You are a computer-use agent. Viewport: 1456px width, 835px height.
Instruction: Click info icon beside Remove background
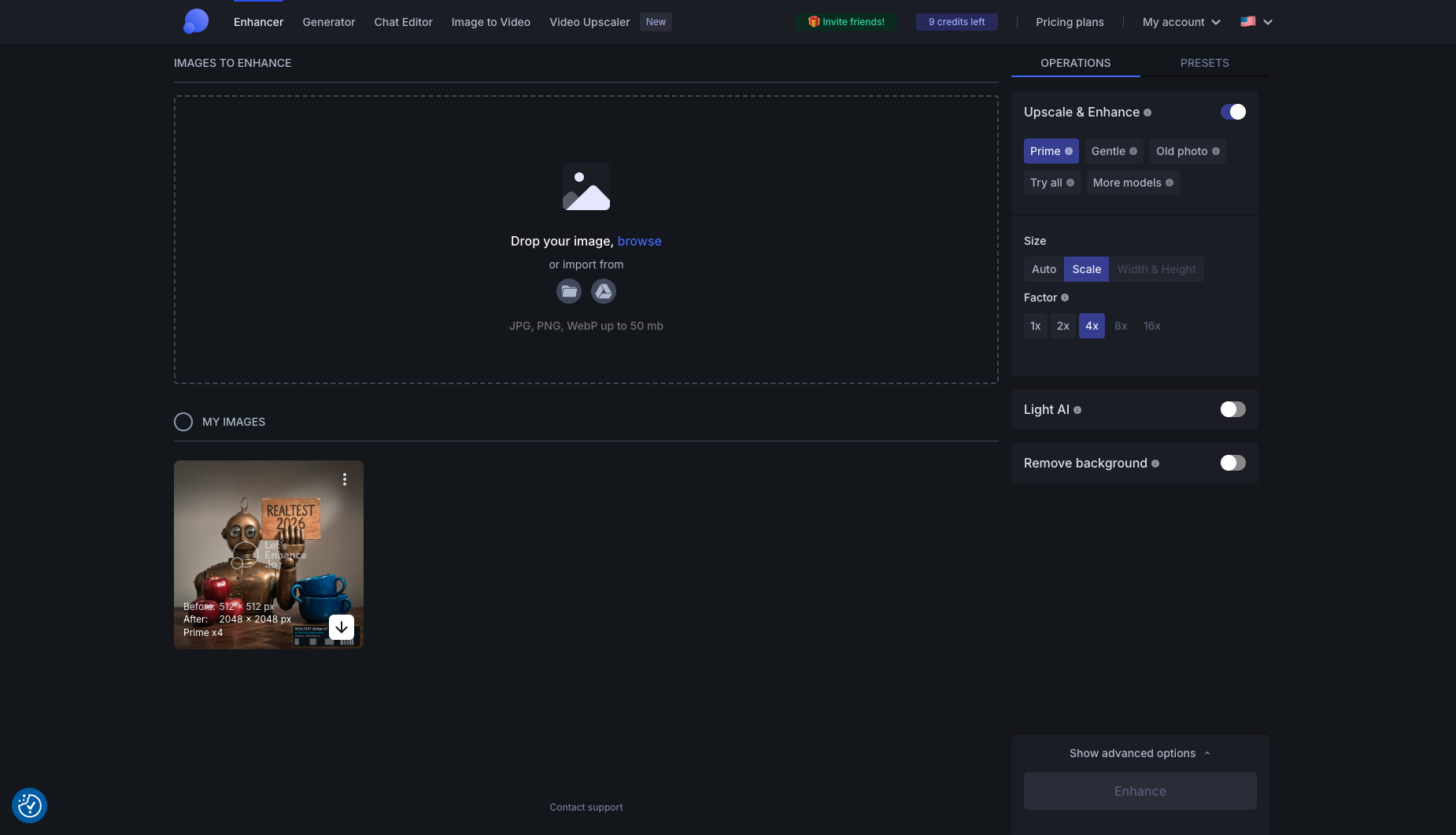click(x=1155, y=464)
